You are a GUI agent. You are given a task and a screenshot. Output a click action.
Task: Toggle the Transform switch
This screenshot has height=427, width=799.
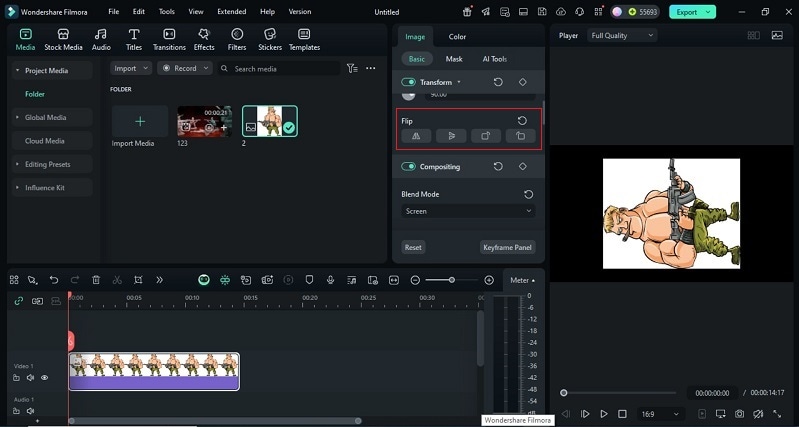click(x=408, y=82)
